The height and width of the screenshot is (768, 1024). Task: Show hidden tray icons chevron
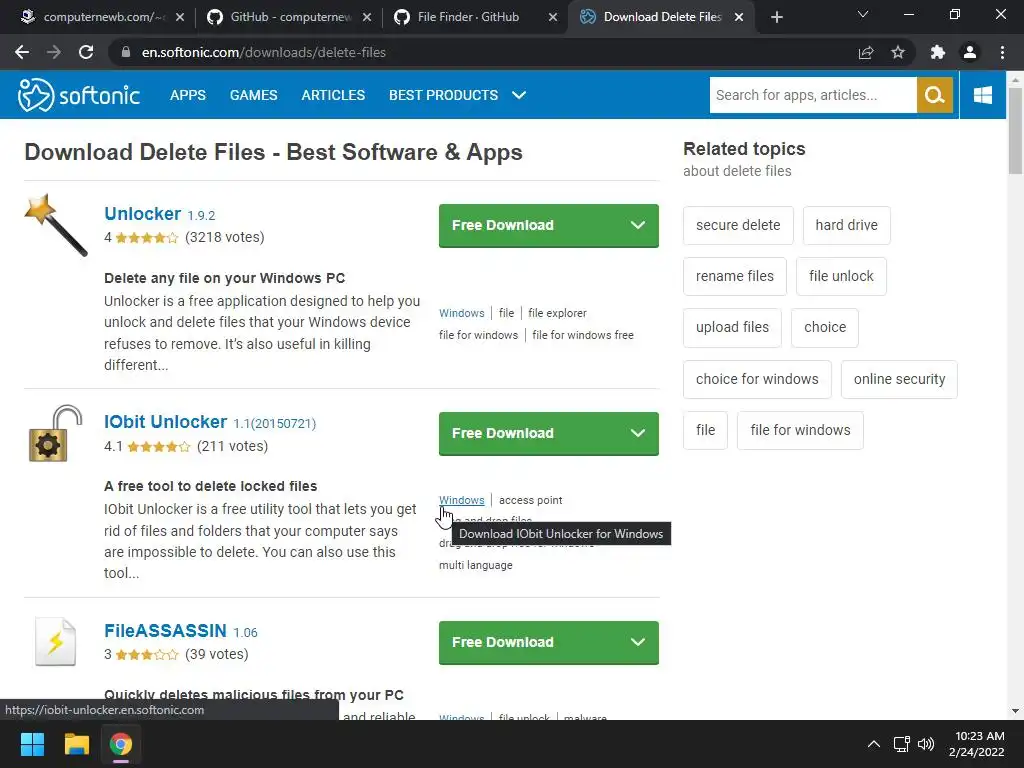tap(873, 744)
